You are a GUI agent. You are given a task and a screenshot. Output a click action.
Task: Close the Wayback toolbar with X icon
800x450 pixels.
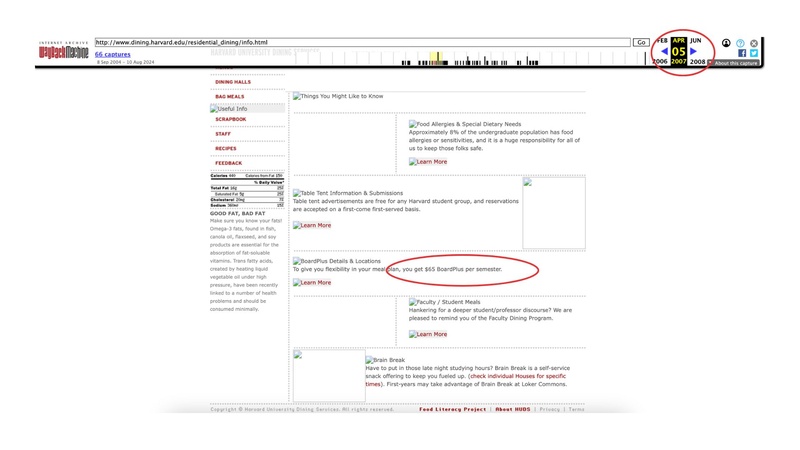tap(754, 43)
